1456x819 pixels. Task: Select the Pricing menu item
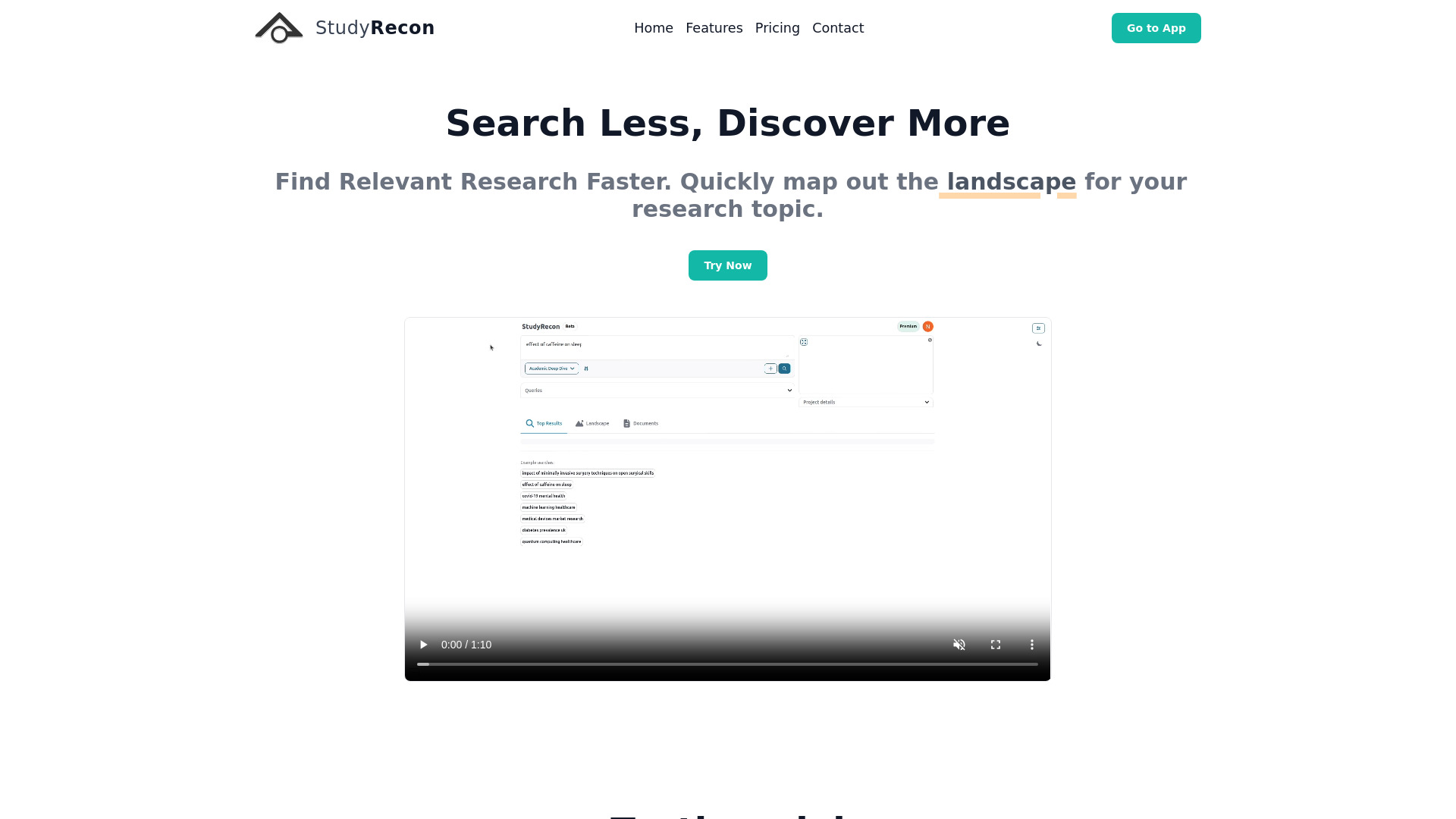[777, 28]
